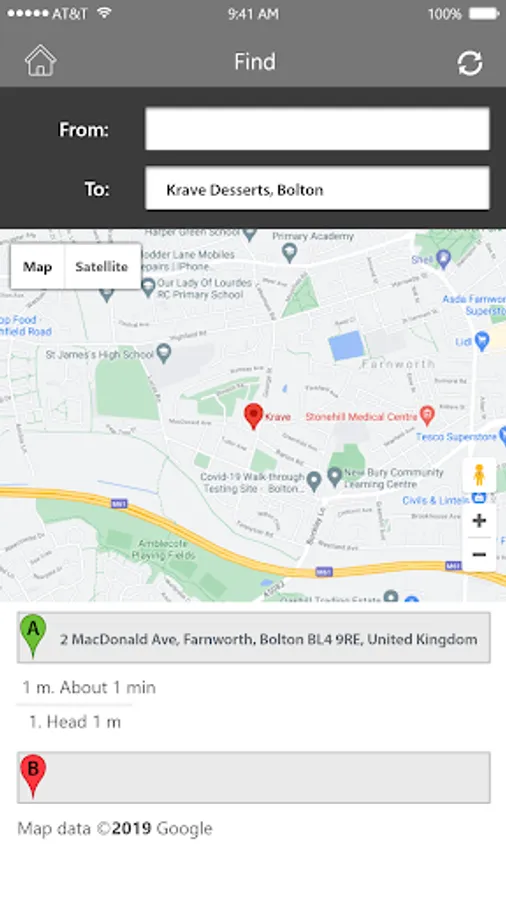Tap the St James's High School pin
Viewport: 506px width, 900px height.
(164, 353)
